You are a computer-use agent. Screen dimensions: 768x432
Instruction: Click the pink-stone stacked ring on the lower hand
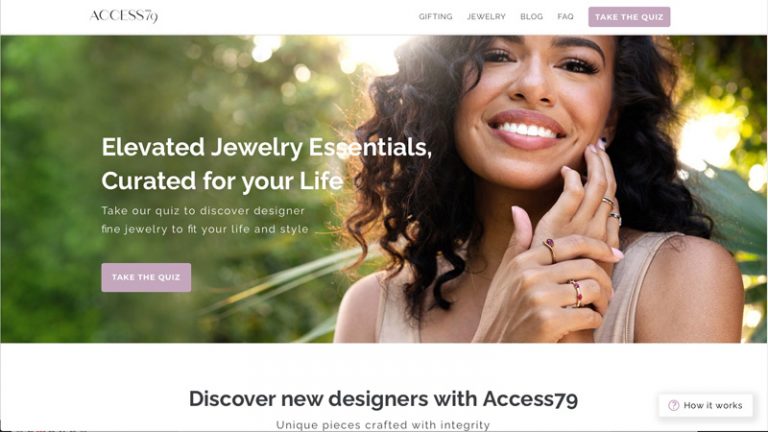(576, 293)
